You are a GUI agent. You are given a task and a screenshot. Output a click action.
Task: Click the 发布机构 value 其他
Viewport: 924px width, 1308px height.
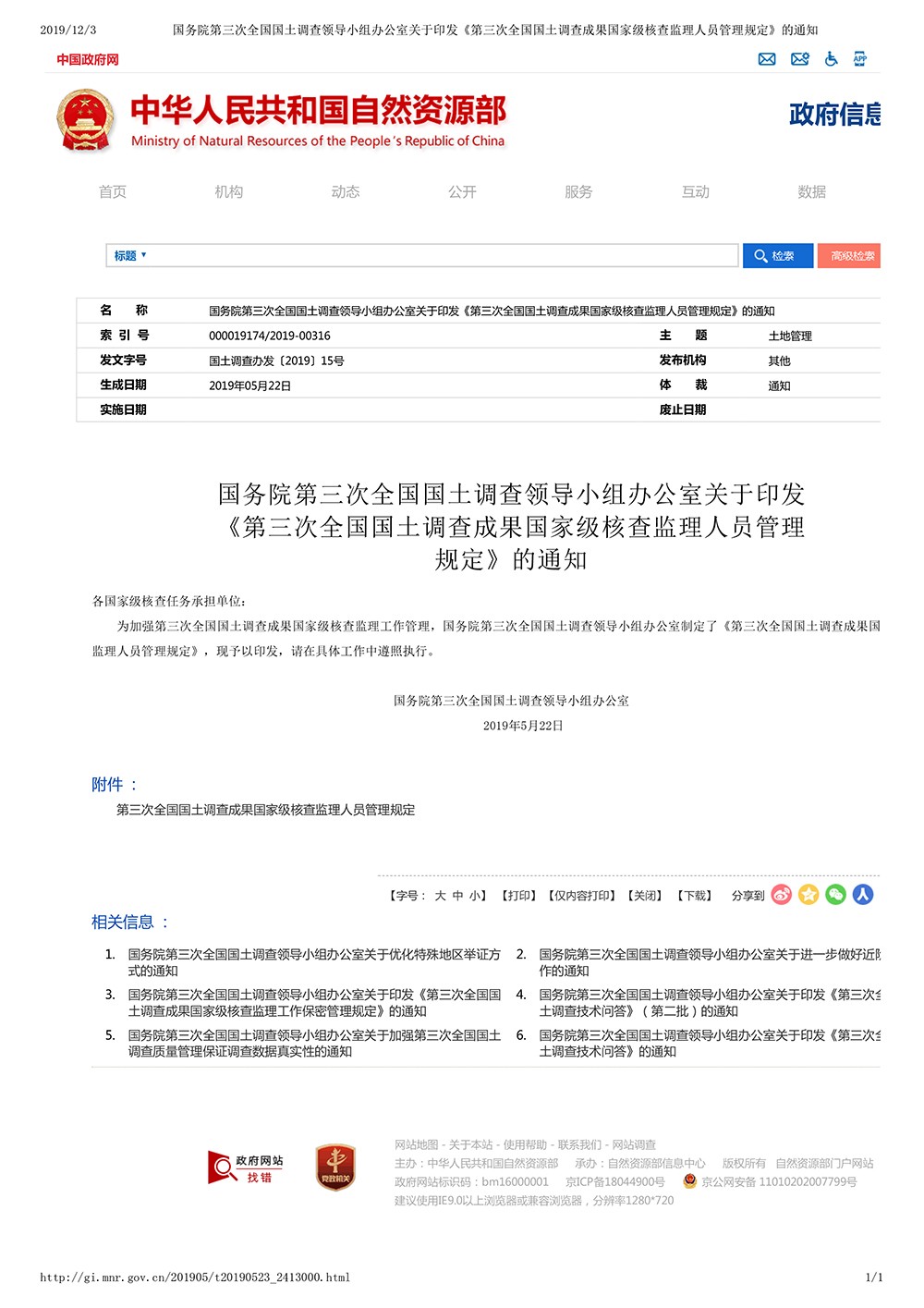(x=779, y=361)
